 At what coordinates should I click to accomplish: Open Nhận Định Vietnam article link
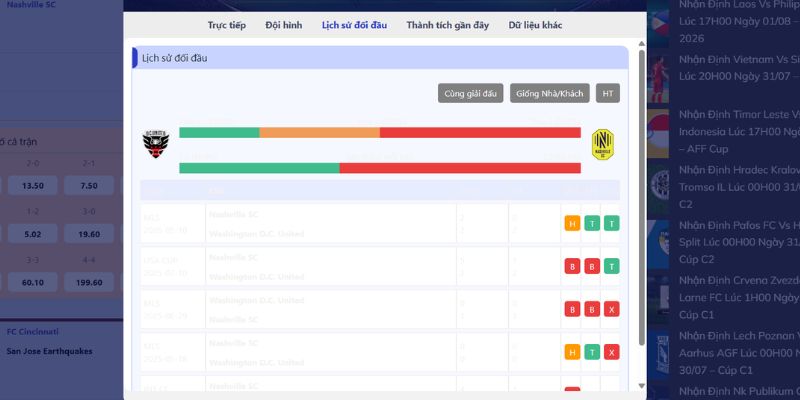point(739,68)
